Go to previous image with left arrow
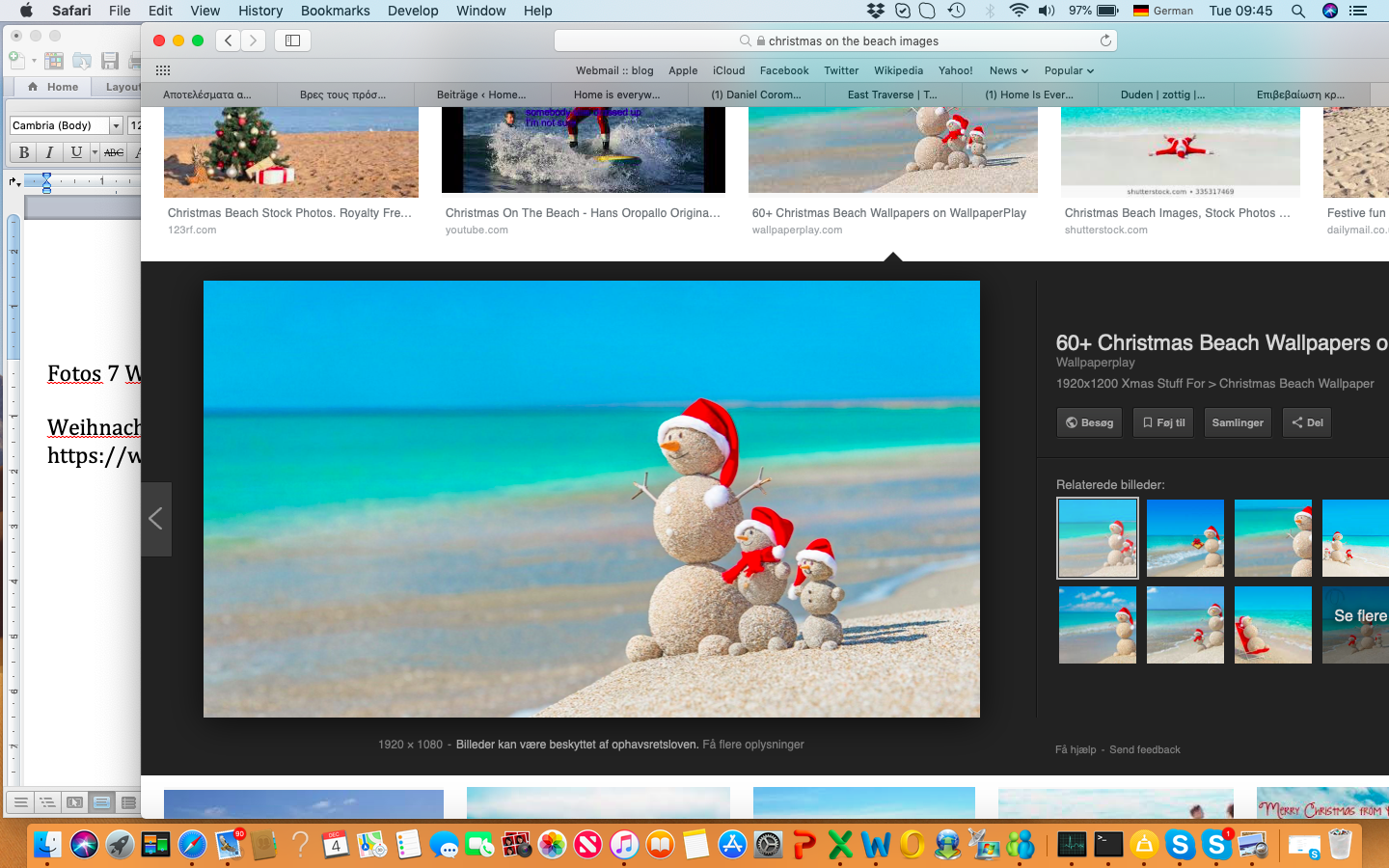Image resolution: width=1389 pixels, height=868 pixels. click(156, 519)
